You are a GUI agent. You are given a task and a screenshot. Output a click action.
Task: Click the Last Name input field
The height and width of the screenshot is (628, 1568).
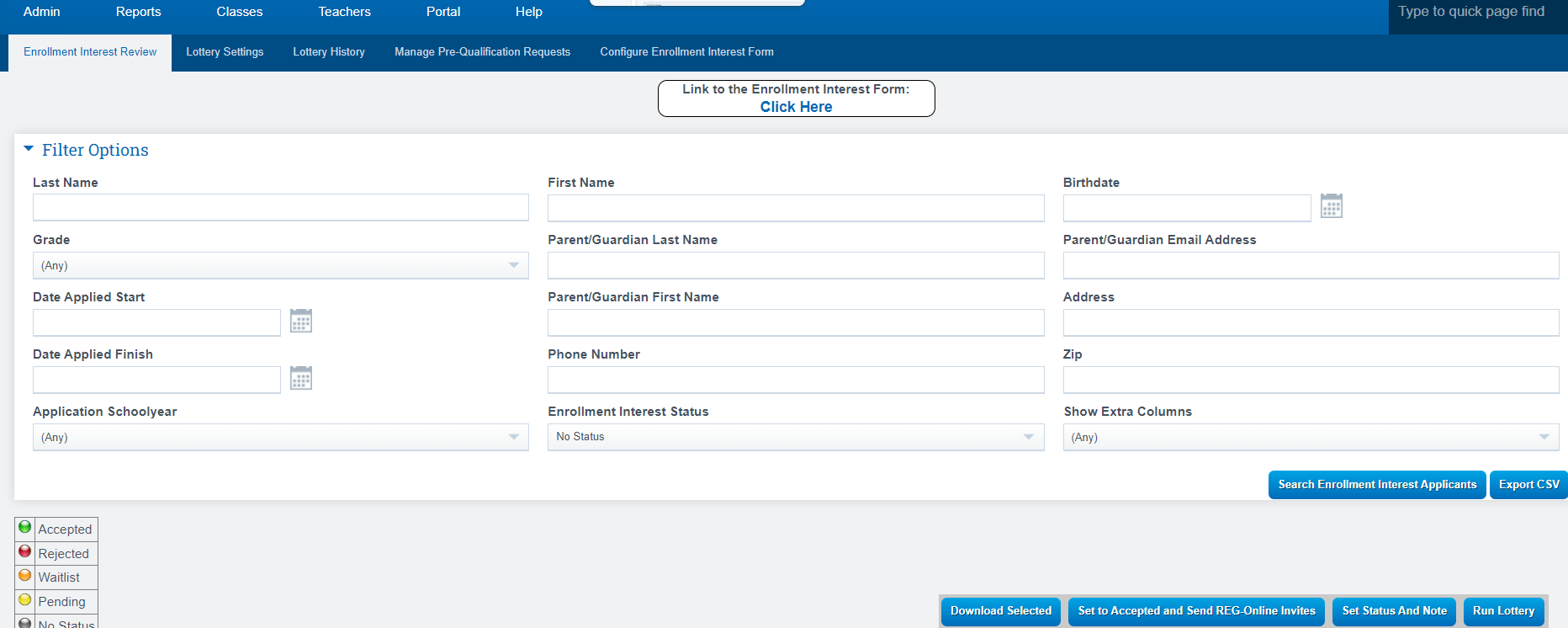(x=280, y=208)
